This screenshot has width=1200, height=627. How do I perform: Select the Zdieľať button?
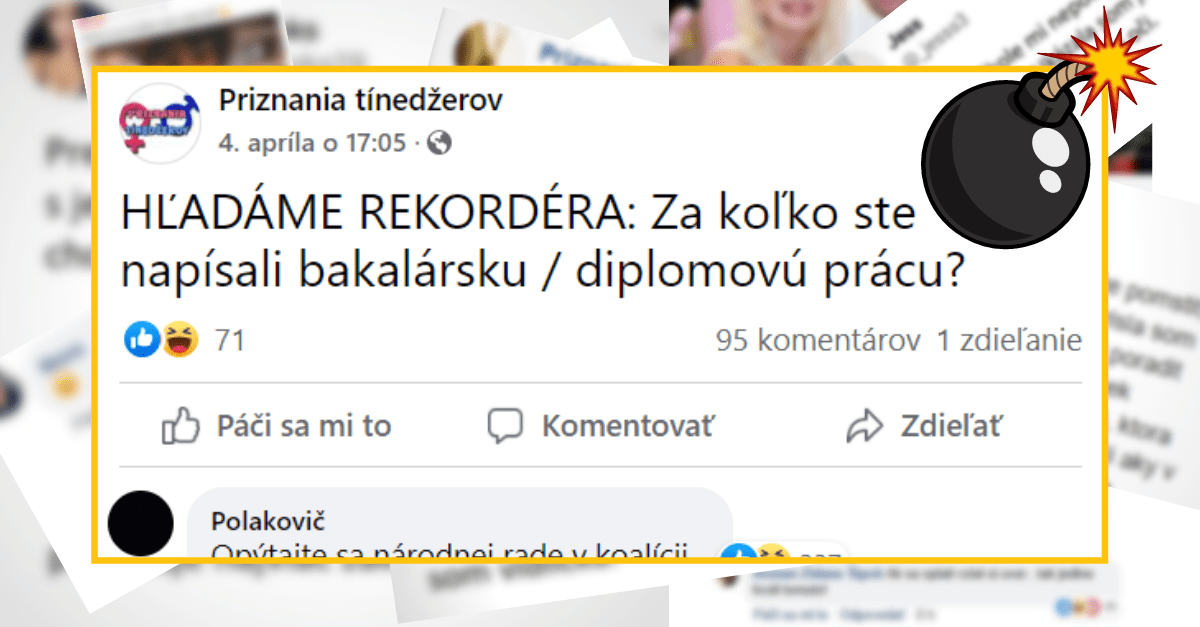[x=923, y=426]
